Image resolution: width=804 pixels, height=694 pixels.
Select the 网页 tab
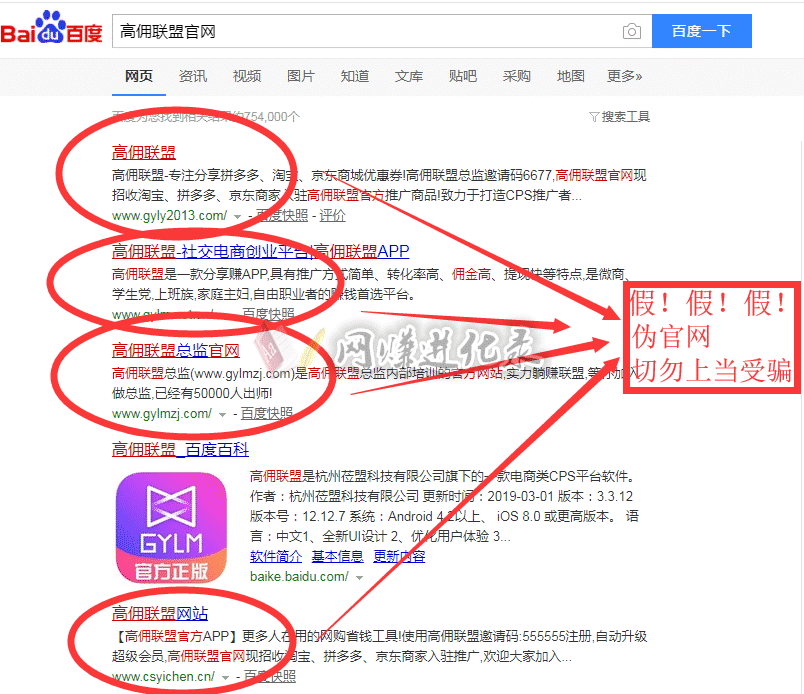[139, 76]
